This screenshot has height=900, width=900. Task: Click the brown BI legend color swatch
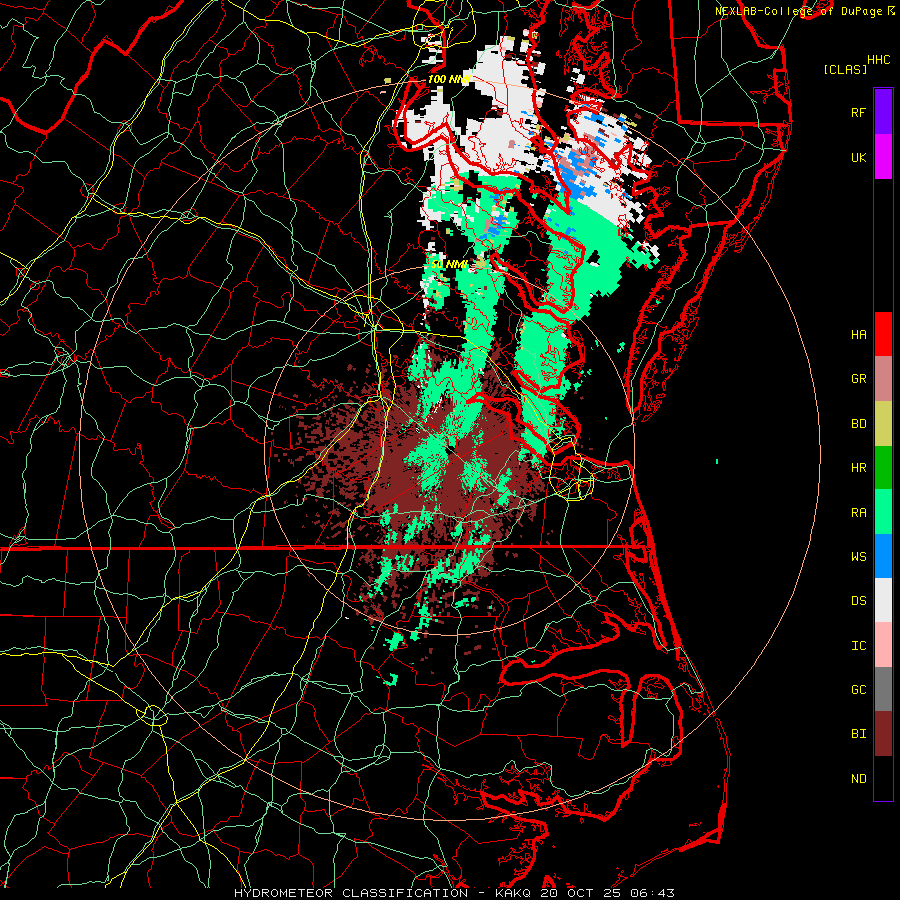(x=883, y=734)
